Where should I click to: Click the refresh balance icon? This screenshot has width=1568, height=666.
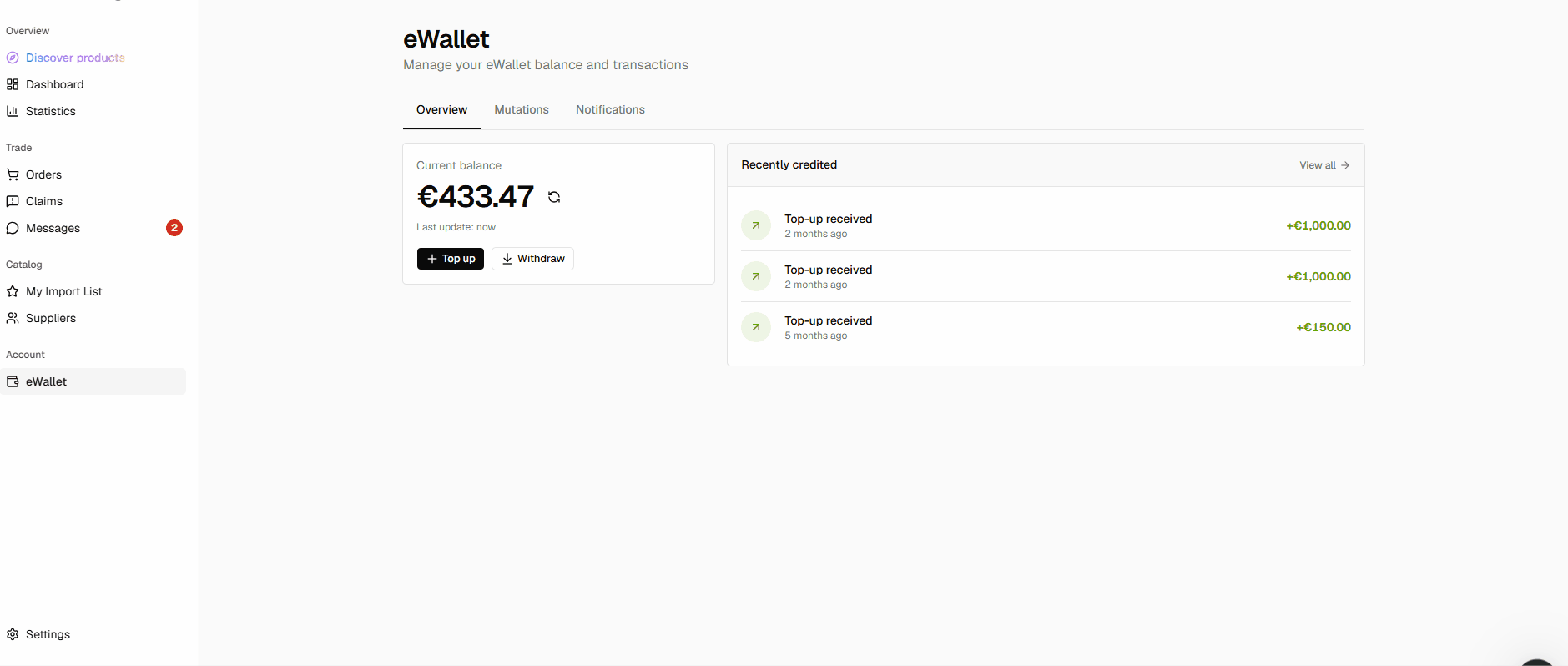pos(554,197)
